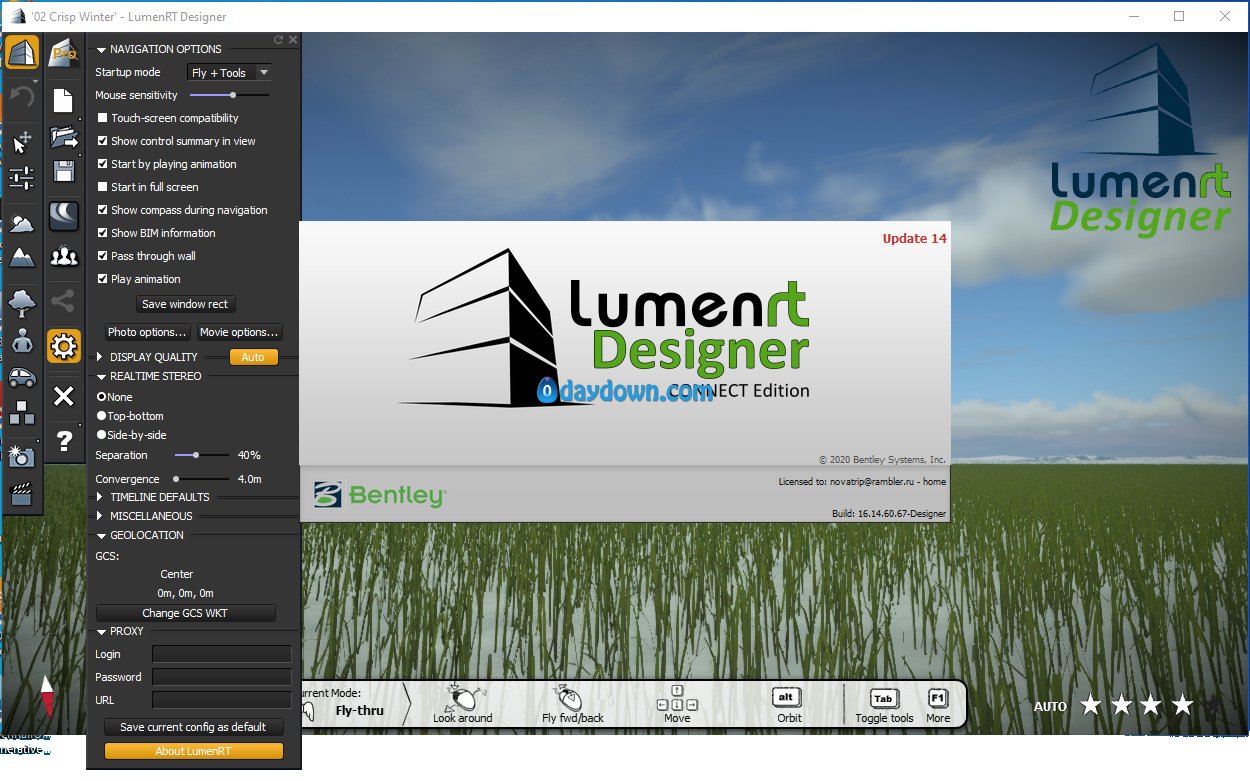Image resolution: width=1250 pixels, height=781 pixels.
Task: Focus the proxy Login field
Action: click(x=222, y=654)
